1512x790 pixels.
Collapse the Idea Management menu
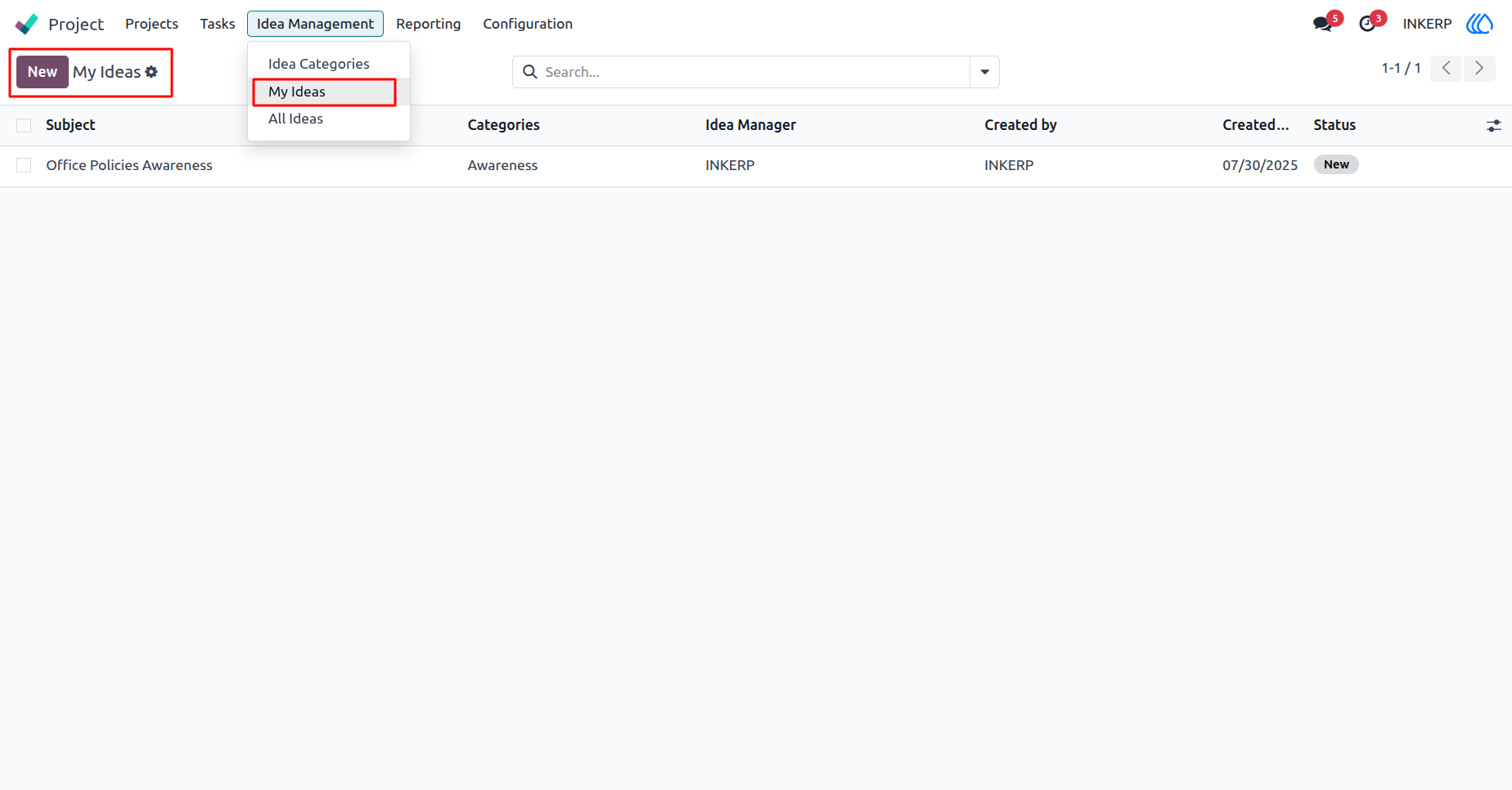point(315,24)
